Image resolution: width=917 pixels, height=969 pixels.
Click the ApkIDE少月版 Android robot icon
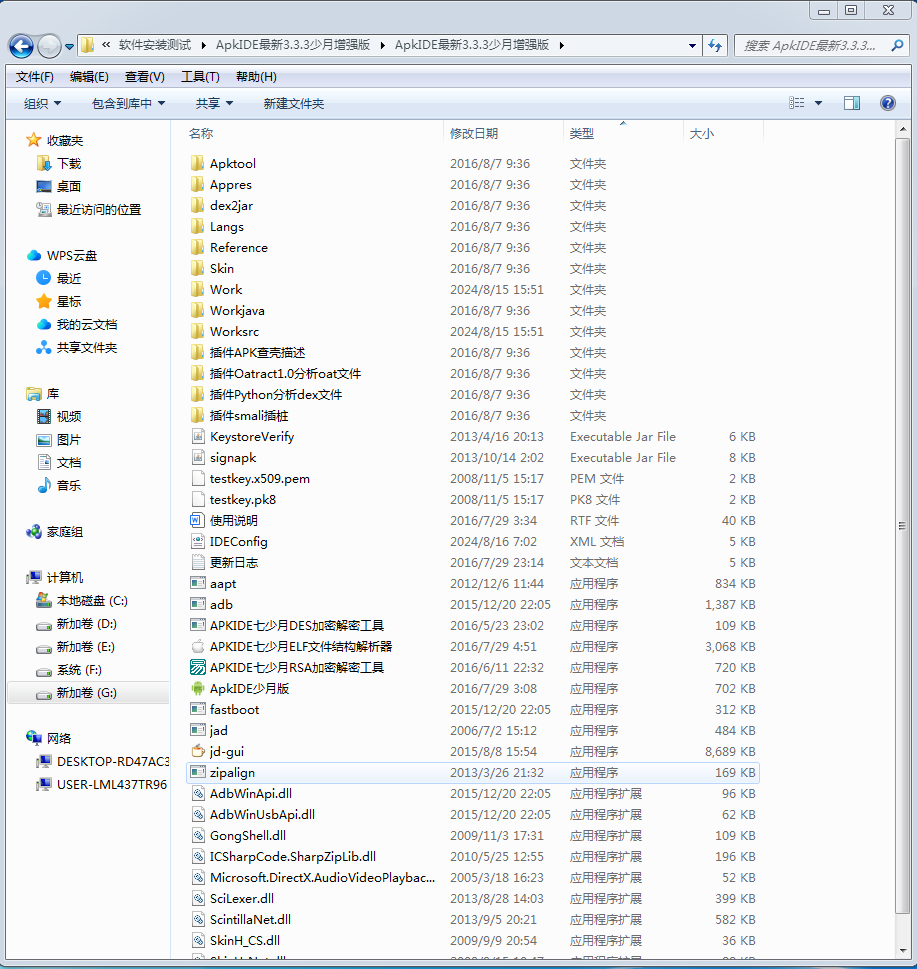(197, 688)
